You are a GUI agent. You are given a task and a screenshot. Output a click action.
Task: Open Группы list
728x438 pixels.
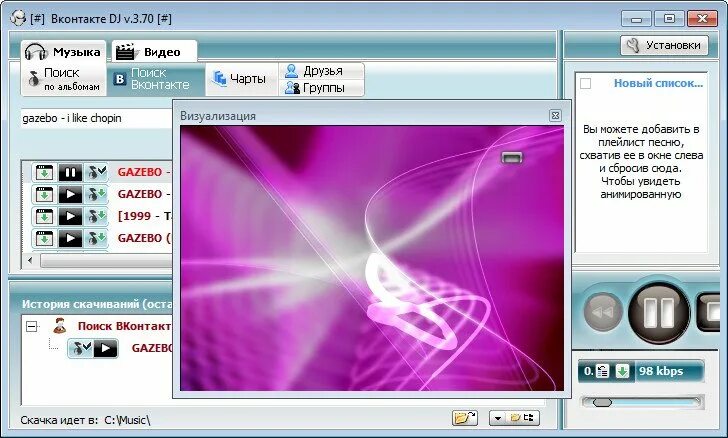click(x=322, y=87)
